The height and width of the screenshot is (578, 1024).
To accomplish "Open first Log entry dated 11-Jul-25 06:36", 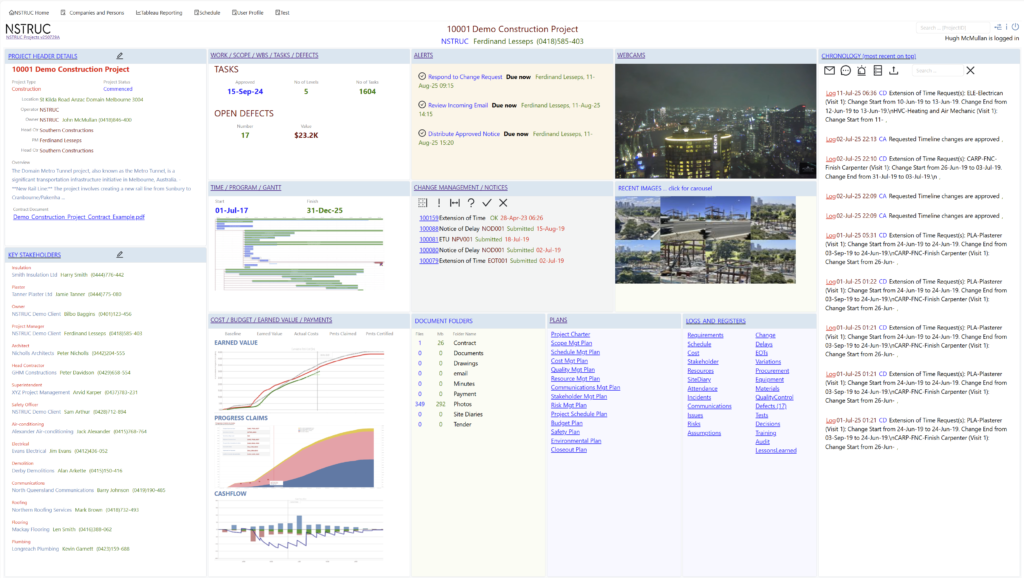I will [x=830, y=93].
